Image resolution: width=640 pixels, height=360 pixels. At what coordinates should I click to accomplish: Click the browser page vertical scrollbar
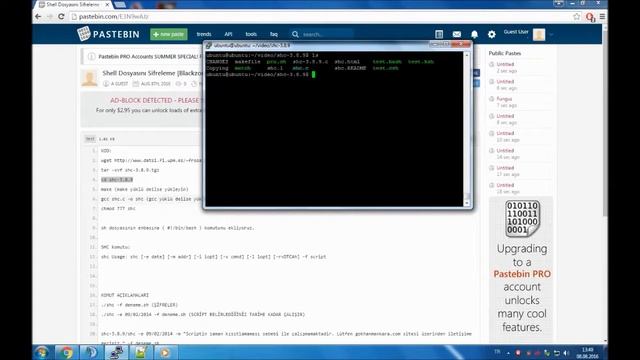pyautogui.click(x=604, y=122)
